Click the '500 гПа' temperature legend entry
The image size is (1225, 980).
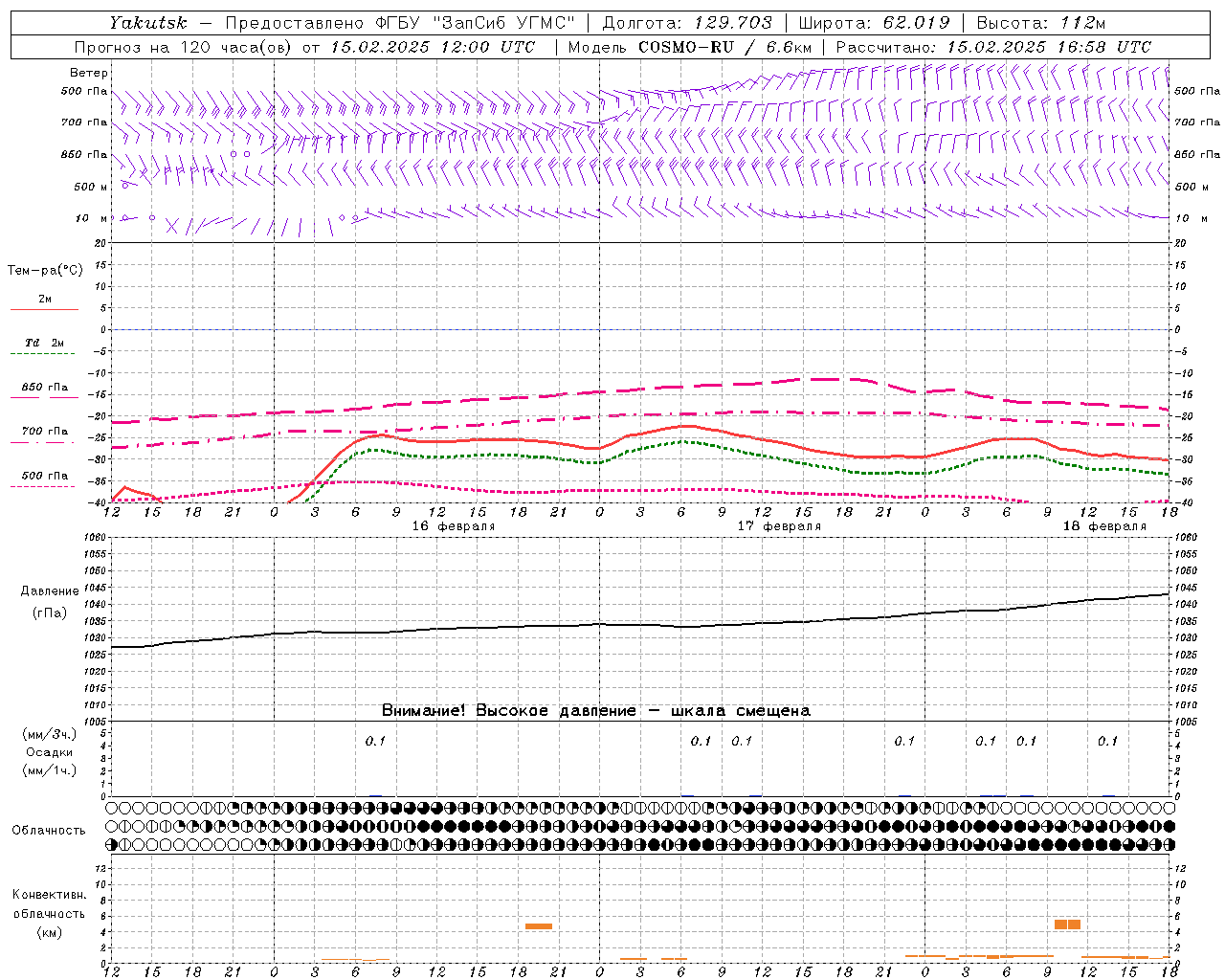coord(45,476)
